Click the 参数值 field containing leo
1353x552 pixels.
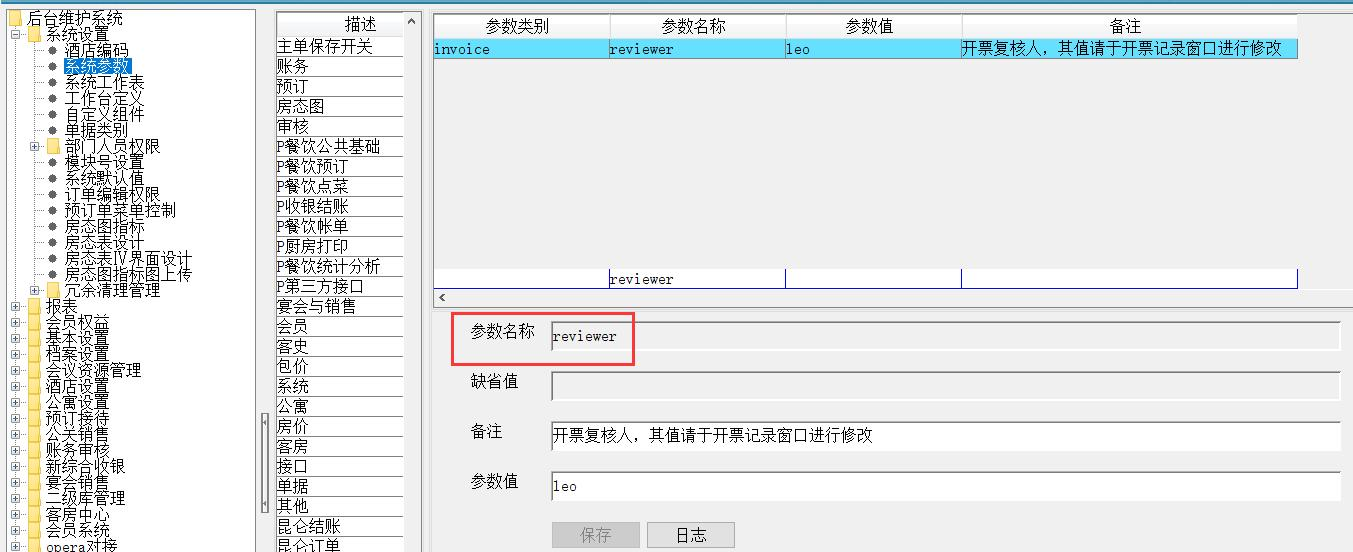945,486
